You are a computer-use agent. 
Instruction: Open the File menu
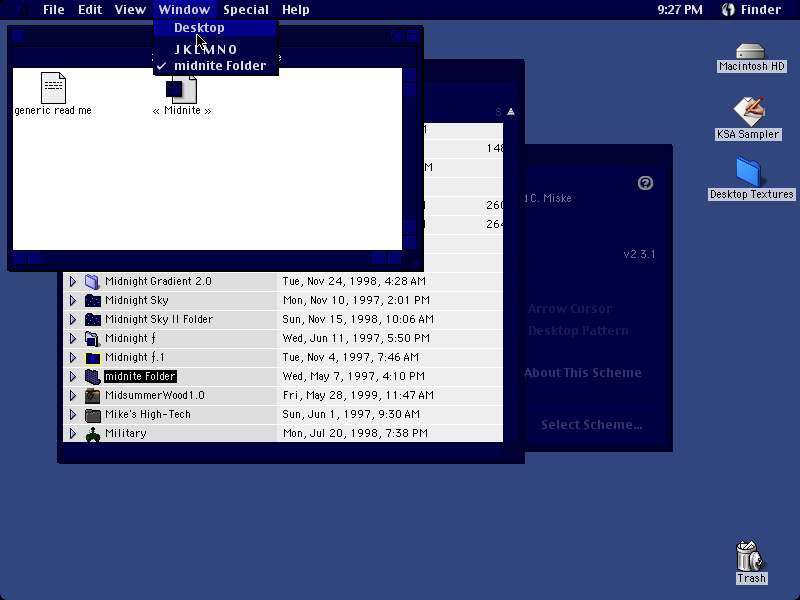pos(54,10)
